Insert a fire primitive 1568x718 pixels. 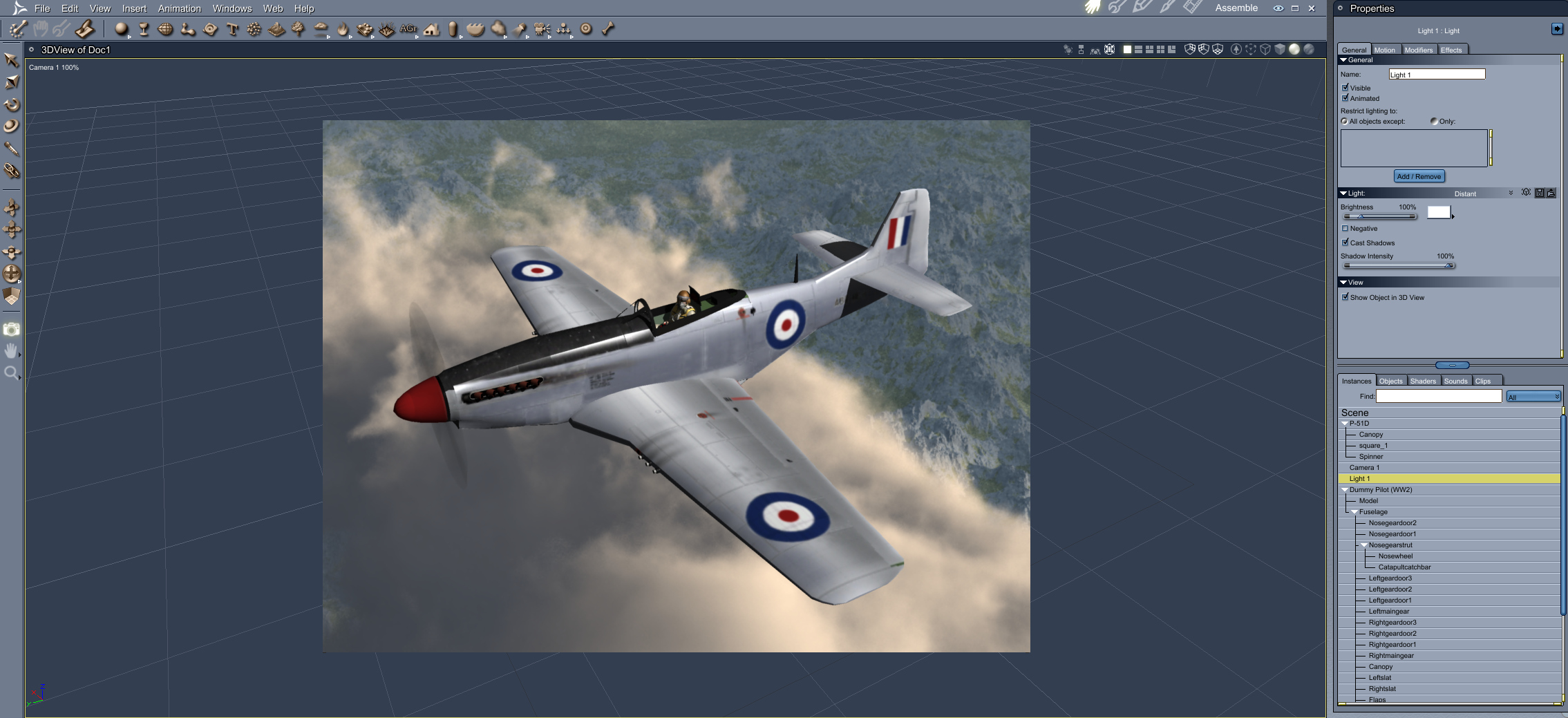(343, 29)
